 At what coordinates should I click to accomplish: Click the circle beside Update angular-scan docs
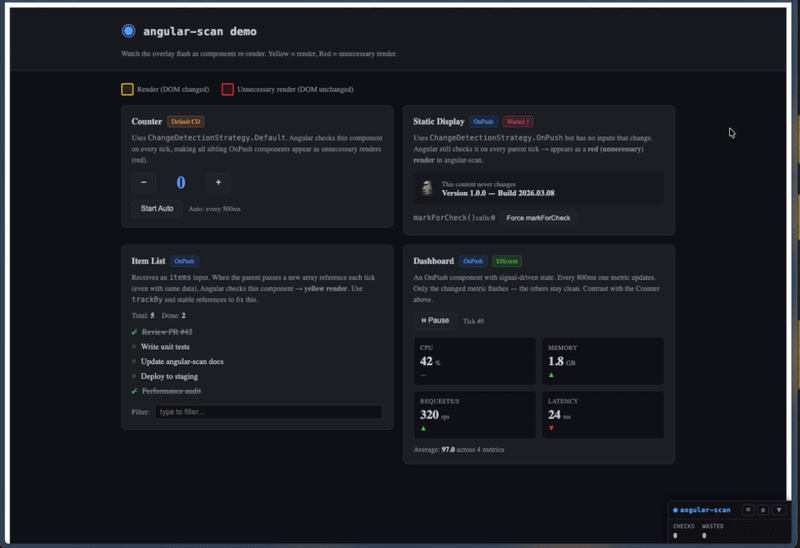click(134, 362)
